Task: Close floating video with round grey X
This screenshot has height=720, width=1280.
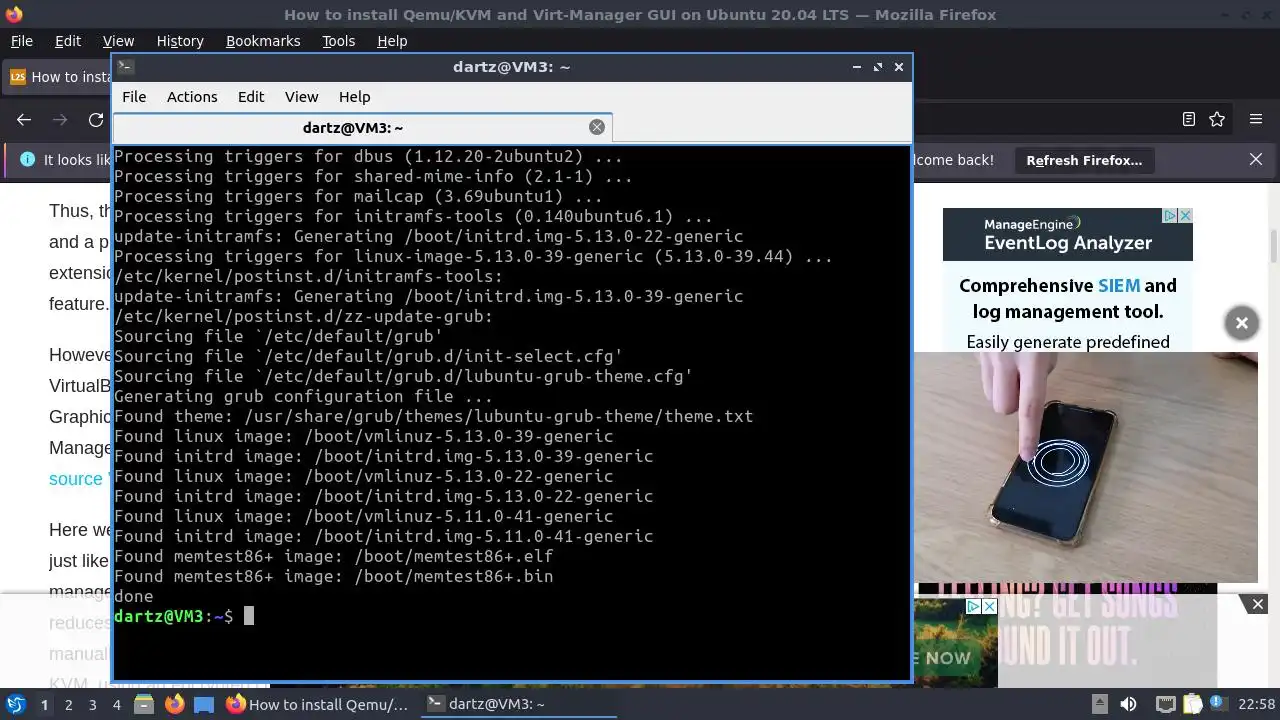Action: click(1241, 323)
